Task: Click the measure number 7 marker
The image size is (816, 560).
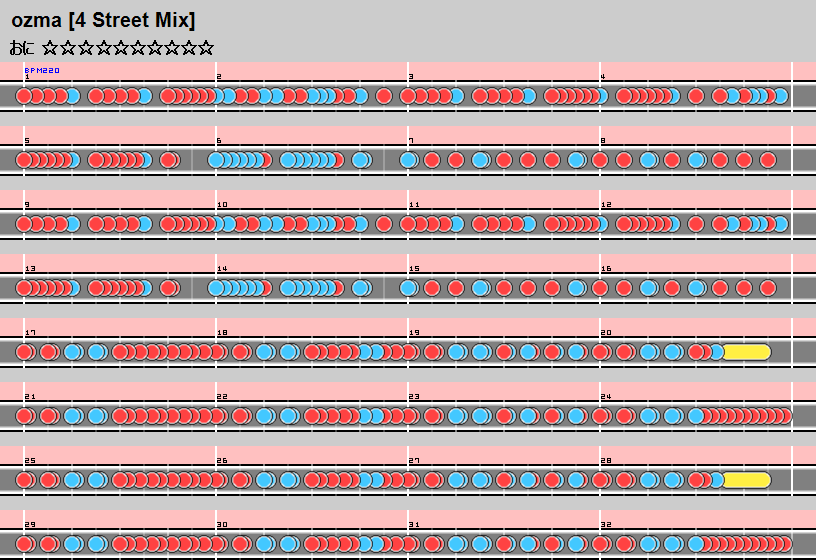Action: pos(411,141)
